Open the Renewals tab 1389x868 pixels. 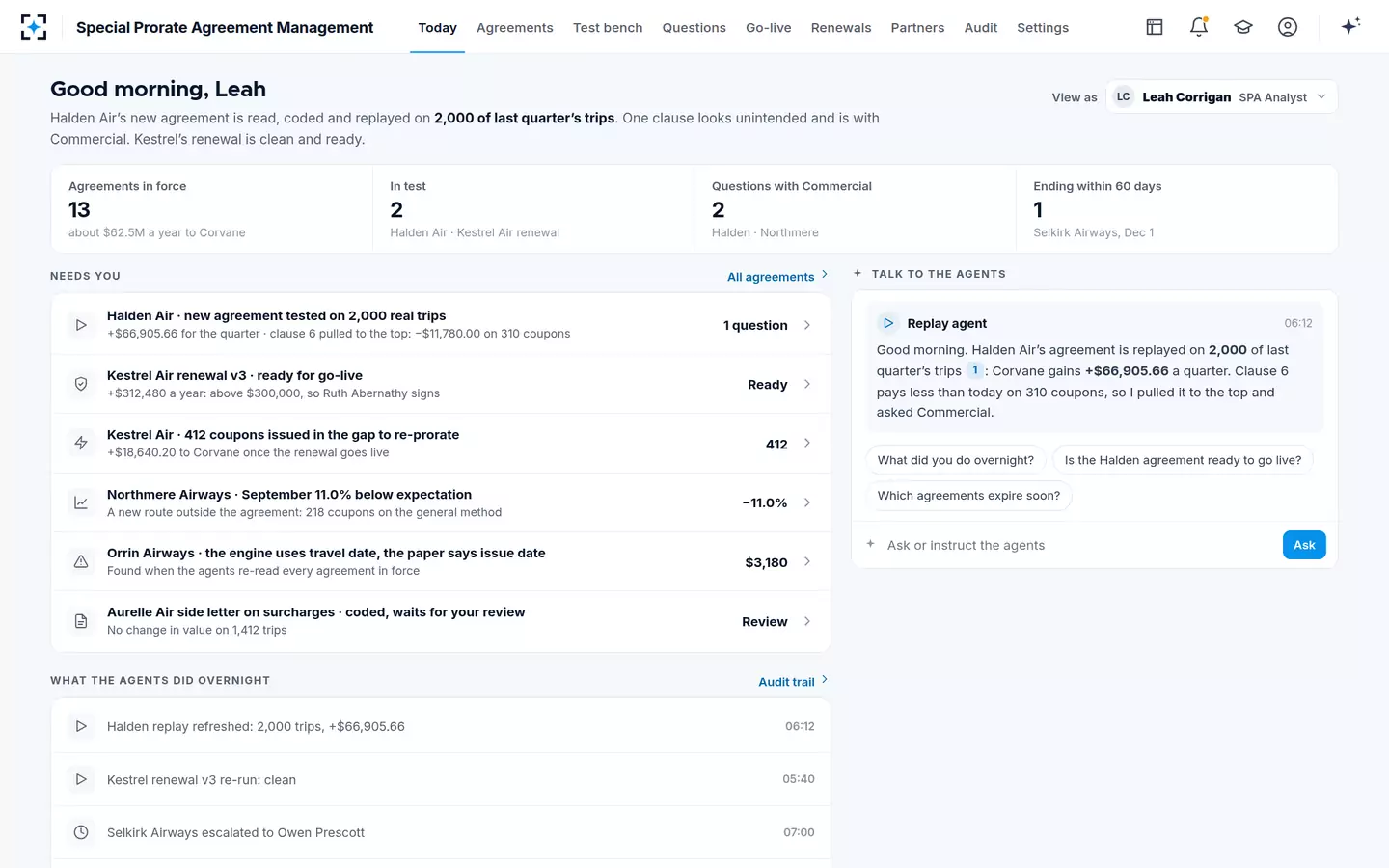tap(841, 27)
